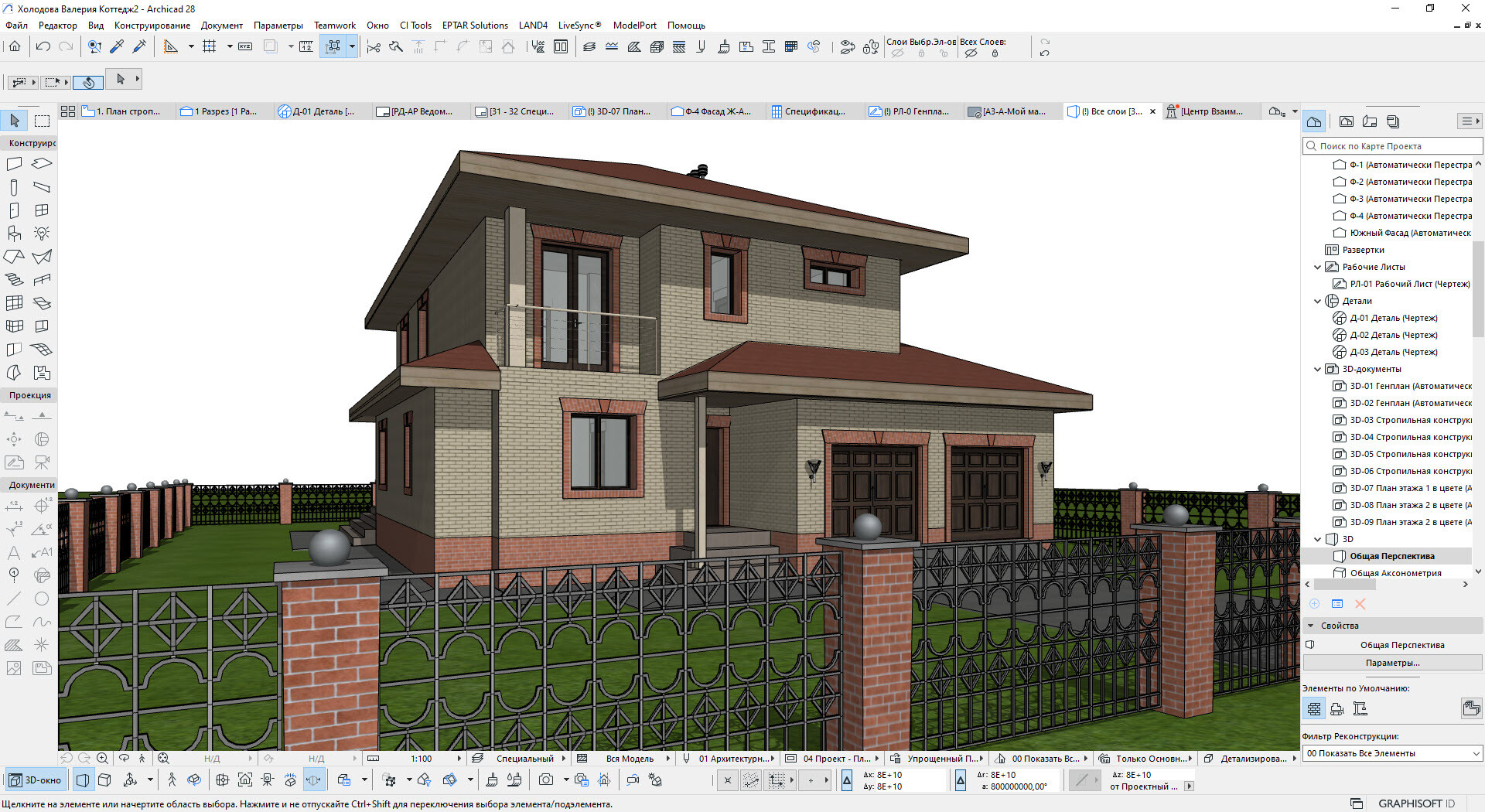Open the Фильтр Реконструкции dropdown

[1392, 753]
